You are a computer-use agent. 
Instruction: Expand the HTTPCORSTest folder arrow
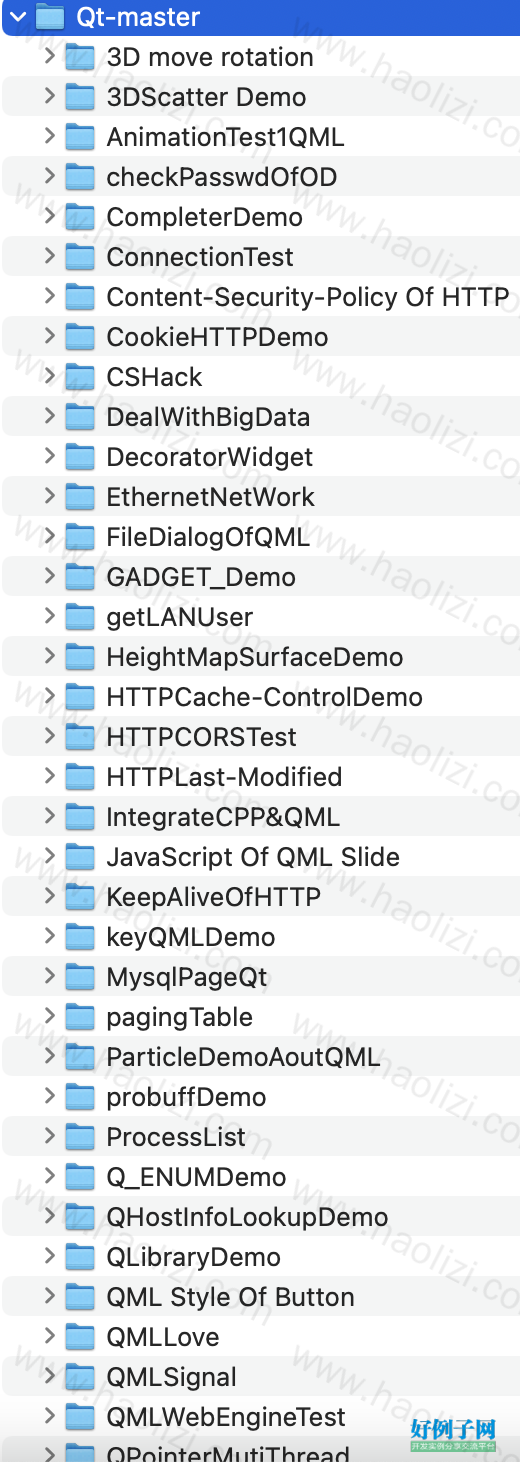click(x=49, y=736)
